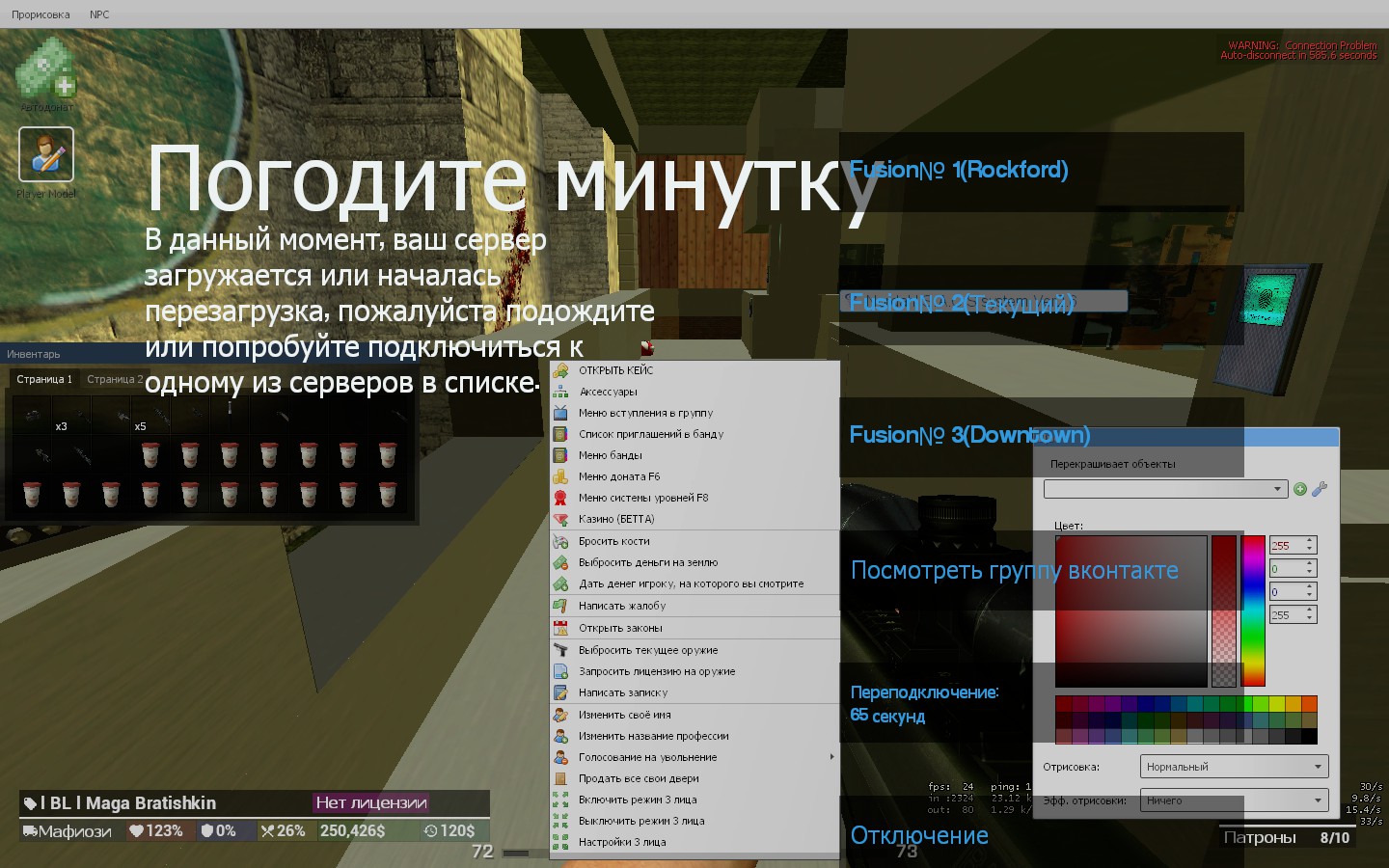Expand the Голосование на увольнение submenu arrow
The width and height of the screenshot is (1389, 868).
coord(831,757)
